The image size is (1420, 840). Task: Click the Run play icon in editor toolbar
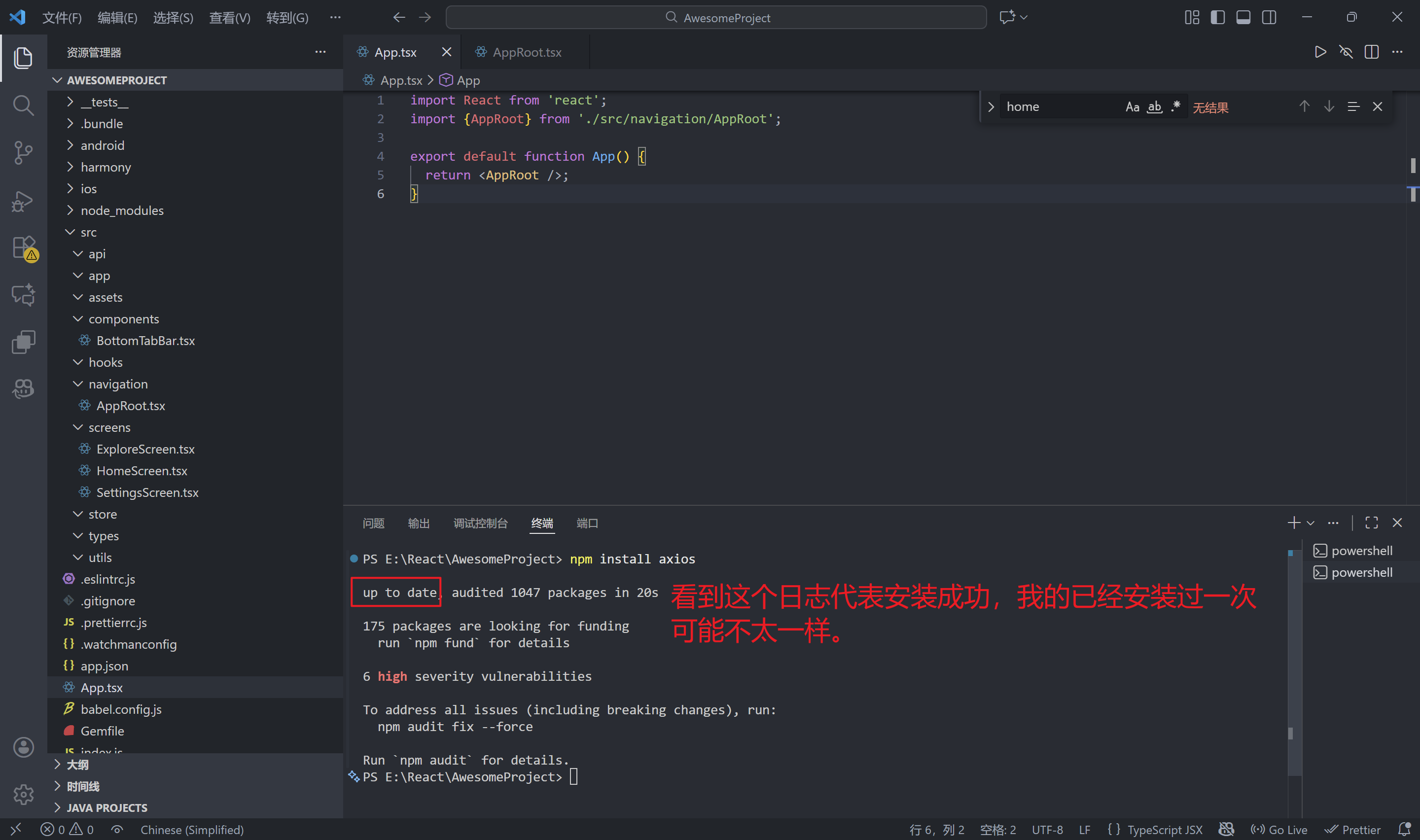(1320, 52)
